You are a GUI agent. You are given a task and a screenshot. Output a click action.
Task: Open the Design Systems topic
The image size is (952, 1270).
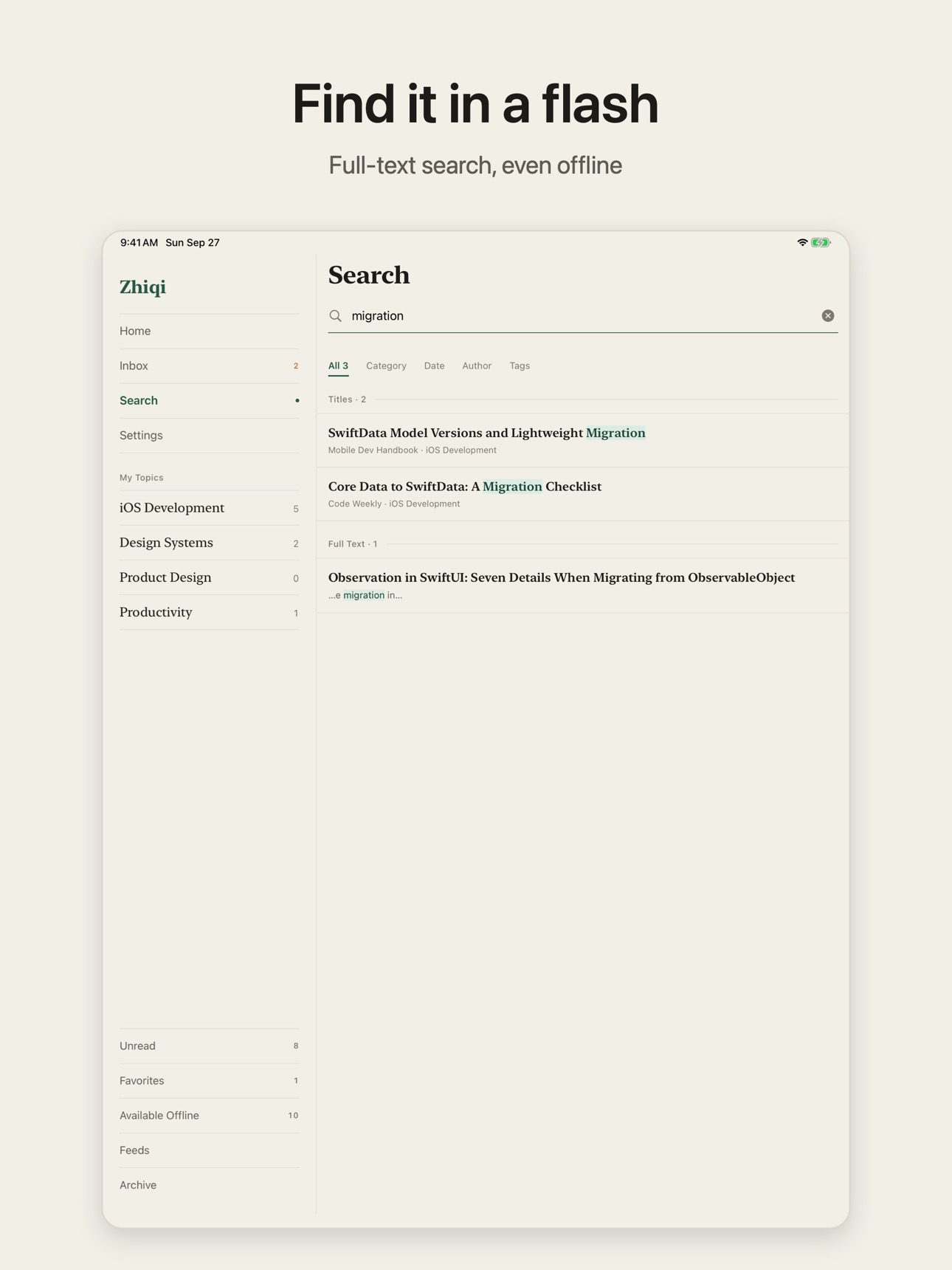coord(210,543)
